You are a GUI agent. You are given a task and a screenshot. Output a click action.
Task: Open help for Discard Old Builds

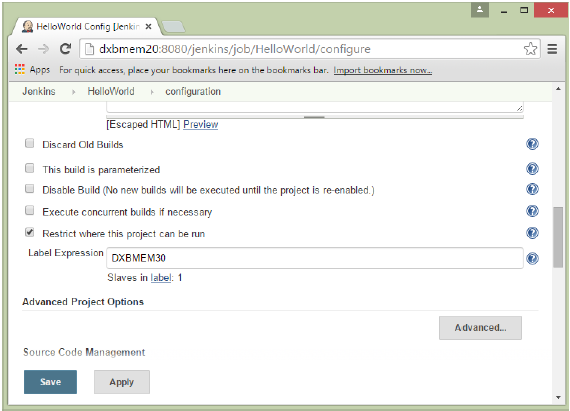pos(532,144)
